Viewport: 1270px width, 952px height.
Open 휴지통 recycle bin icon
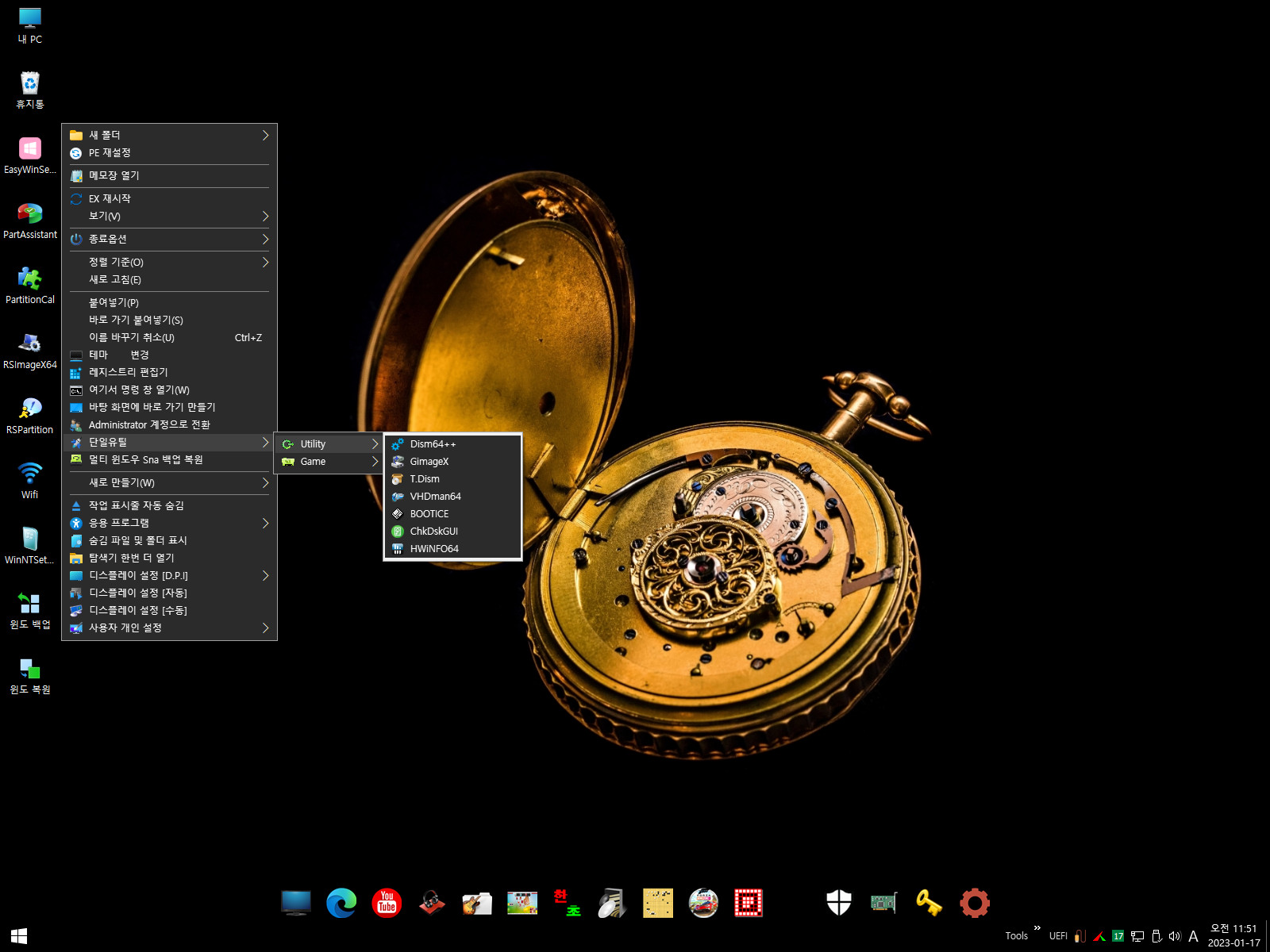(x=30, y=90)
